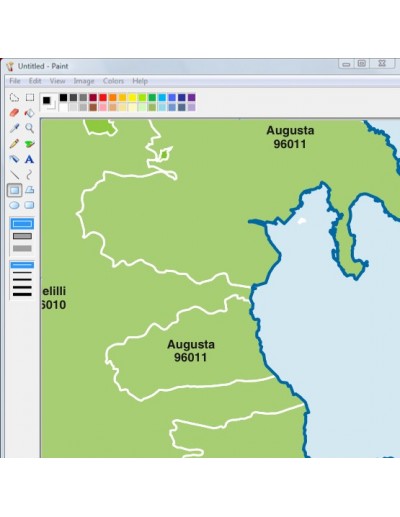Click the Paint icon in title bar

(x=10, y=66)
